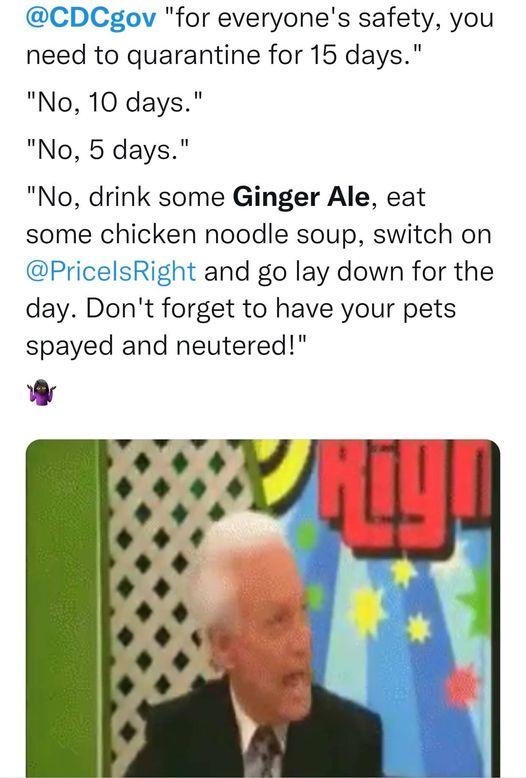Open the embedded GIF of the host
The width and height of the screenshot is (526, 778).
pos(263,608)
